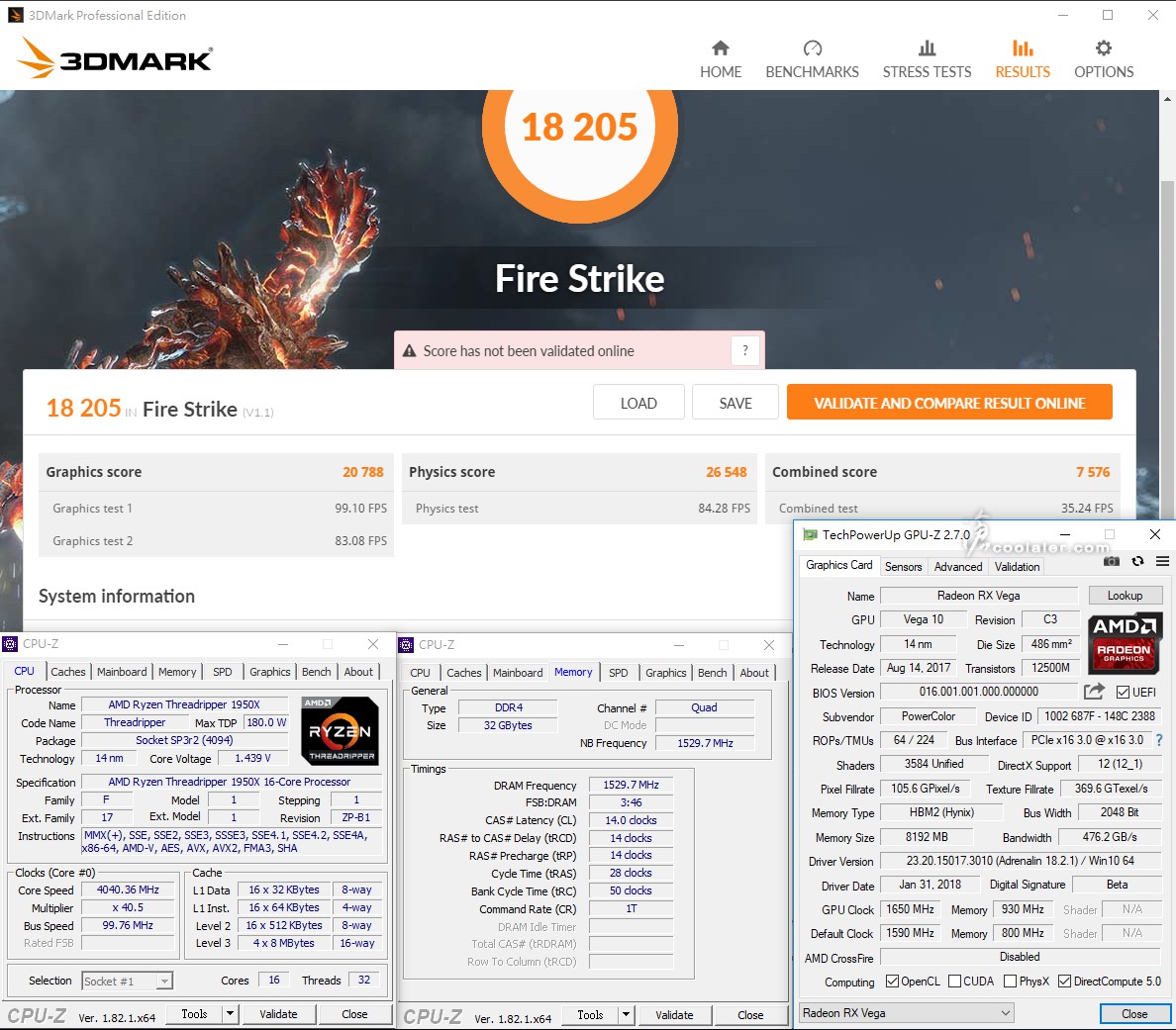Open the Socket #1 selection dropdown
The image size is (1176, 1030).
click(128, 981)
